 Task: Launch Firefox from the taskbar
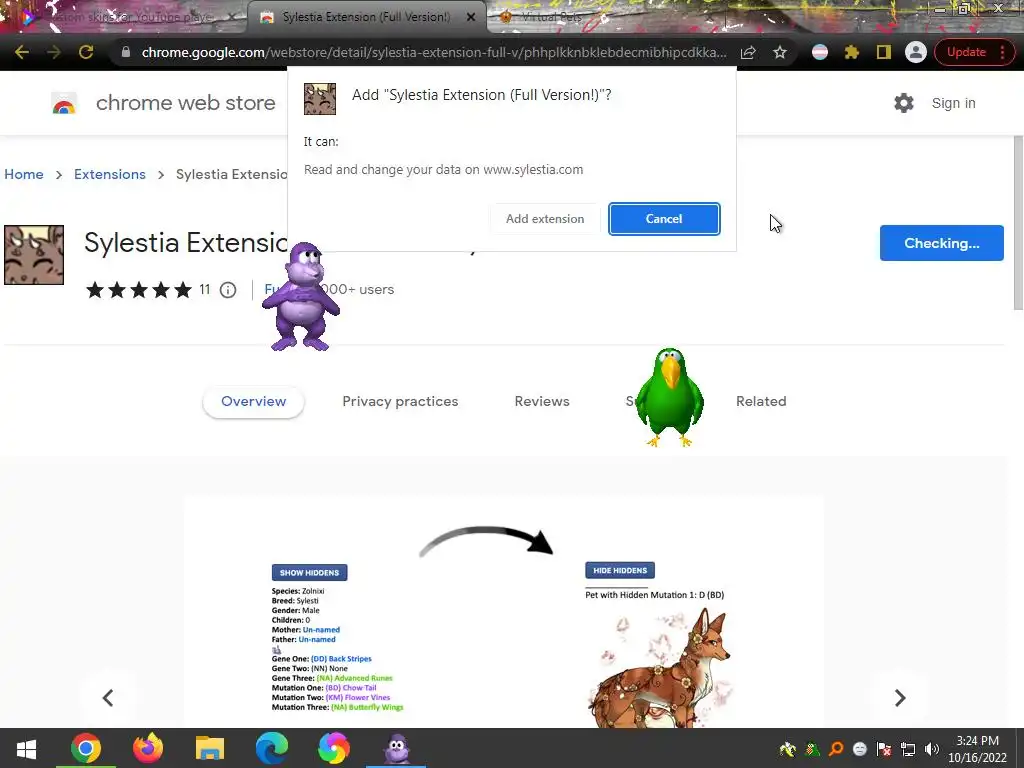point(148,748)
